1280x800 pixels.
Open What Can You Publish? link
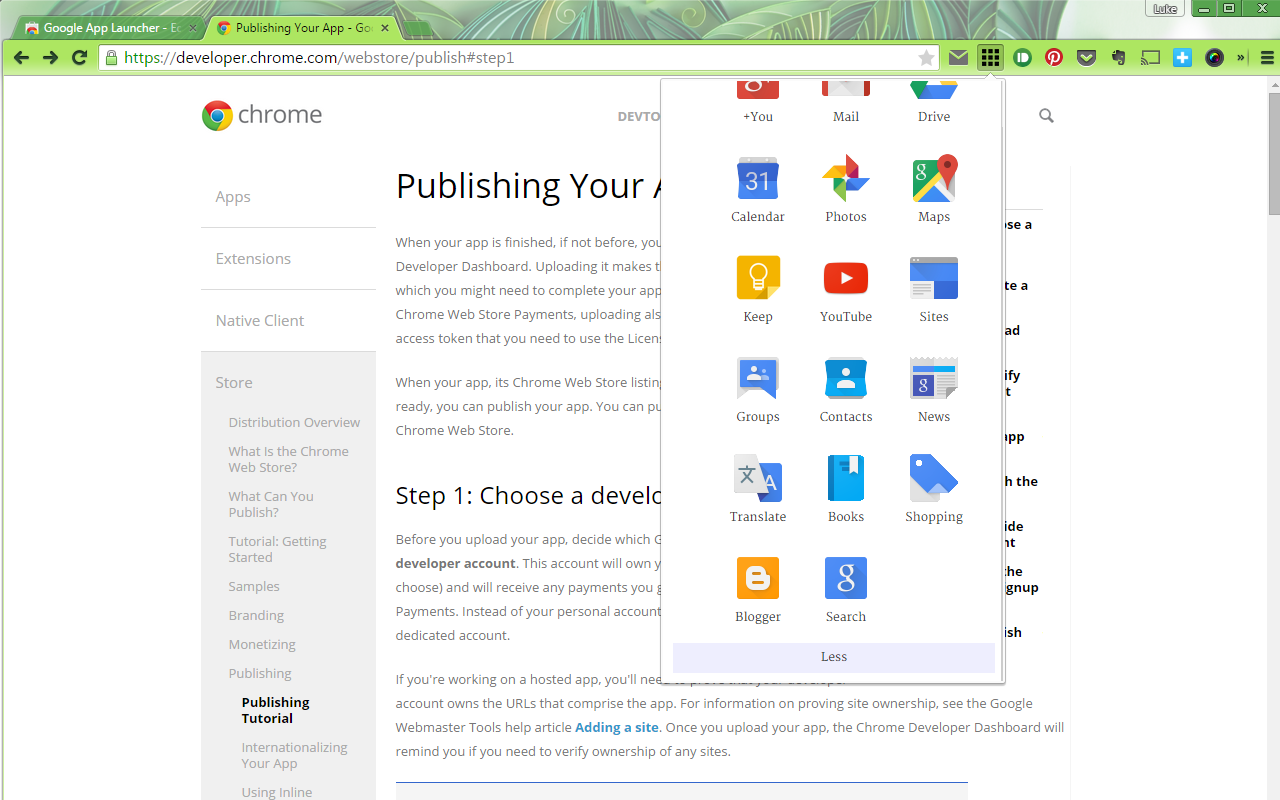tap(271, 504)
